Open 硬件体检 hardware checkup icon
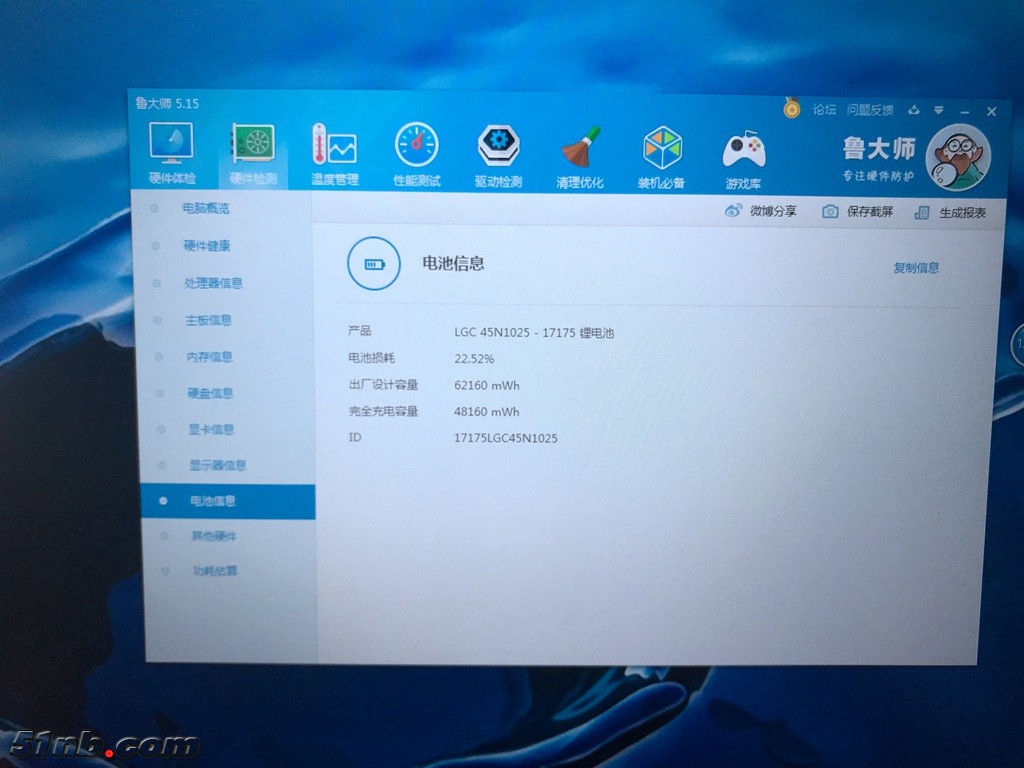 point(171,152)
